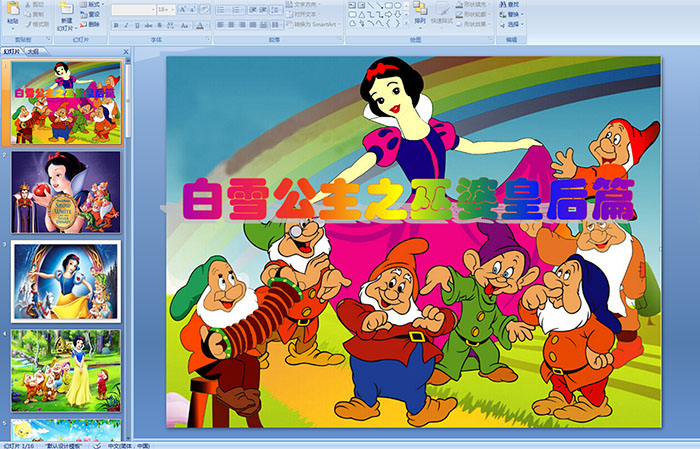Toggle Strikethrough (abc) formatting
This screenshot has width=700, height=449.
[x=148, y=25]
